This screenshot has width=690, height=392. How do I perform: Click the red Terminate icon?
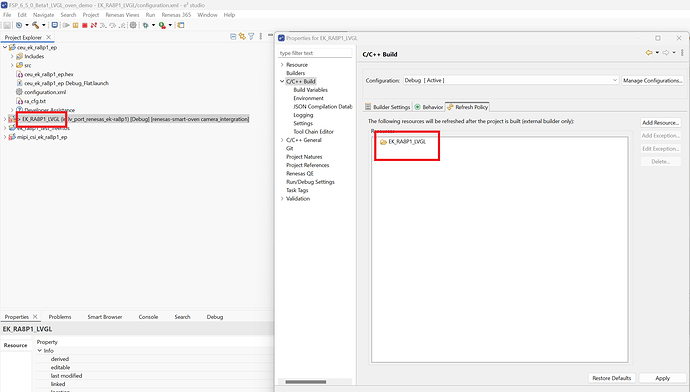click(84, 25)
